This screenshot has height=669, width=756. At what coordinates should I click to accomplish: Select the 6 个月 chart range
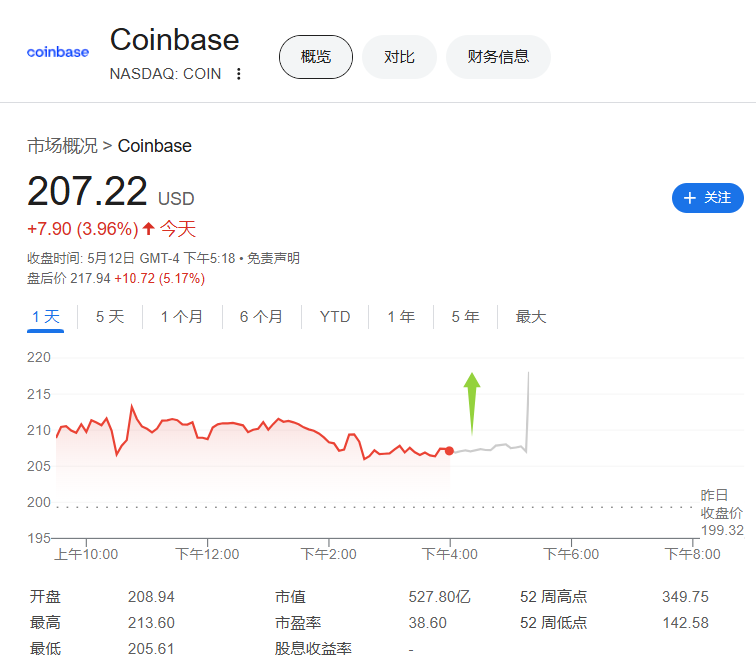tap(261, 317)
